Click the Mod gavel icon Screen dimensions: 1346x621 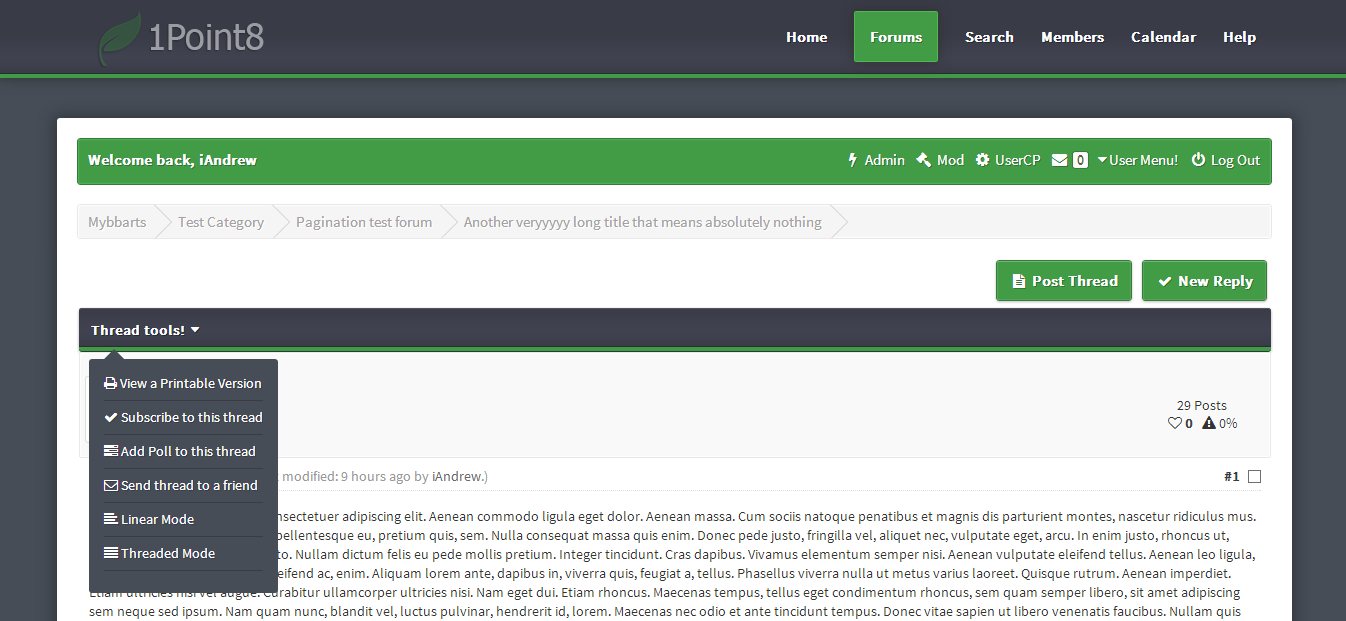click(923, 160)
